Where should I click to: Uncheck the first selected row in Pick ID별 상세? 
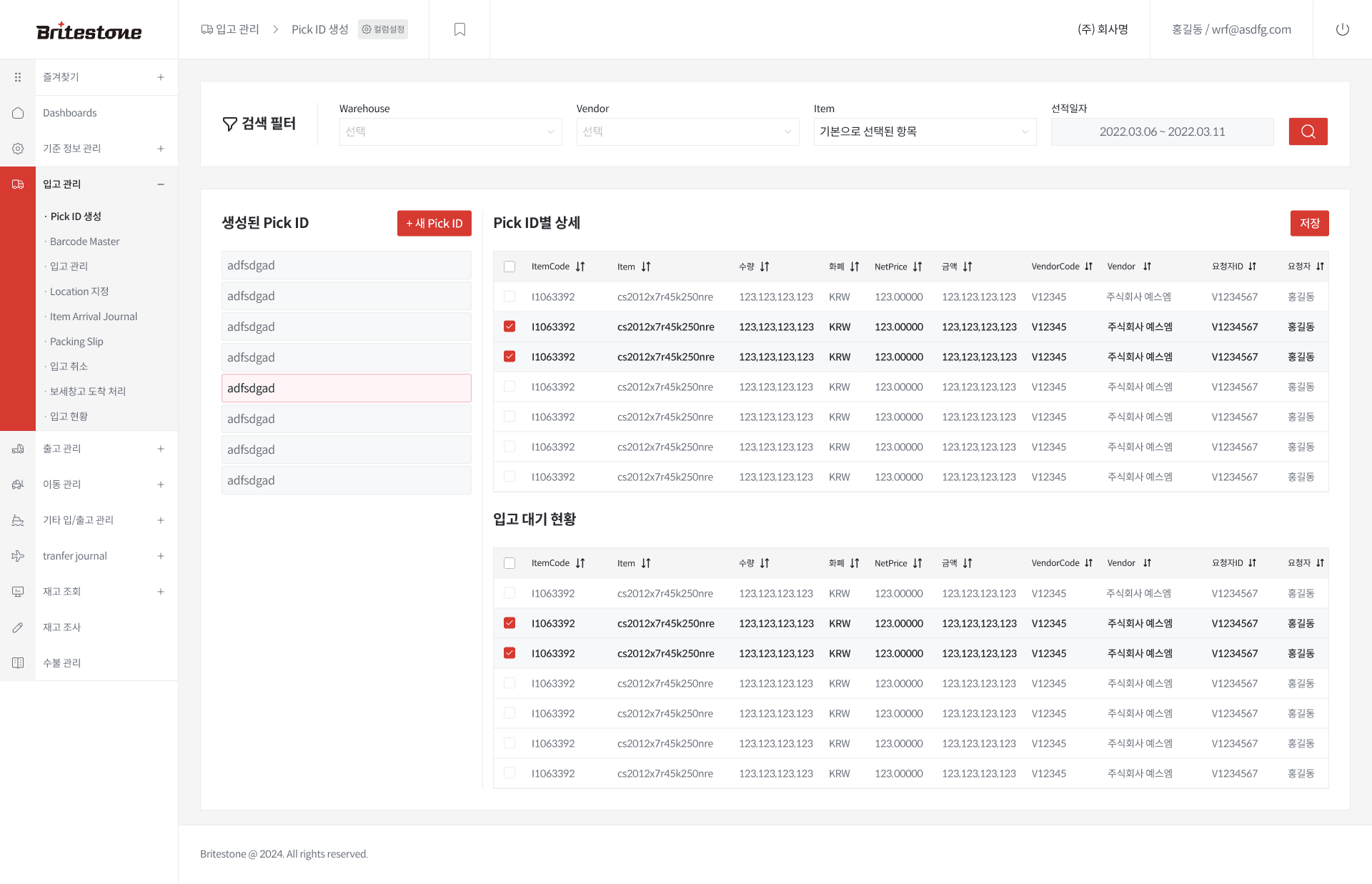(x=509, y=327)
